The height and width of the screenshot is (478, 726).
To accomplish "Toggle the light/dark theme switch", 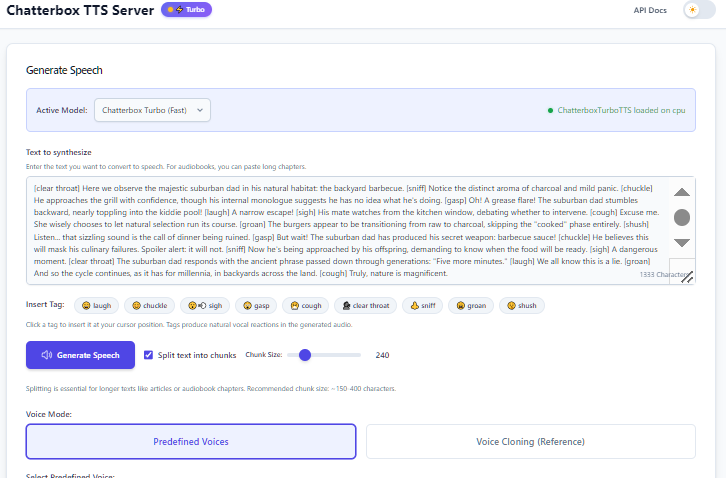I will (699, 10).
